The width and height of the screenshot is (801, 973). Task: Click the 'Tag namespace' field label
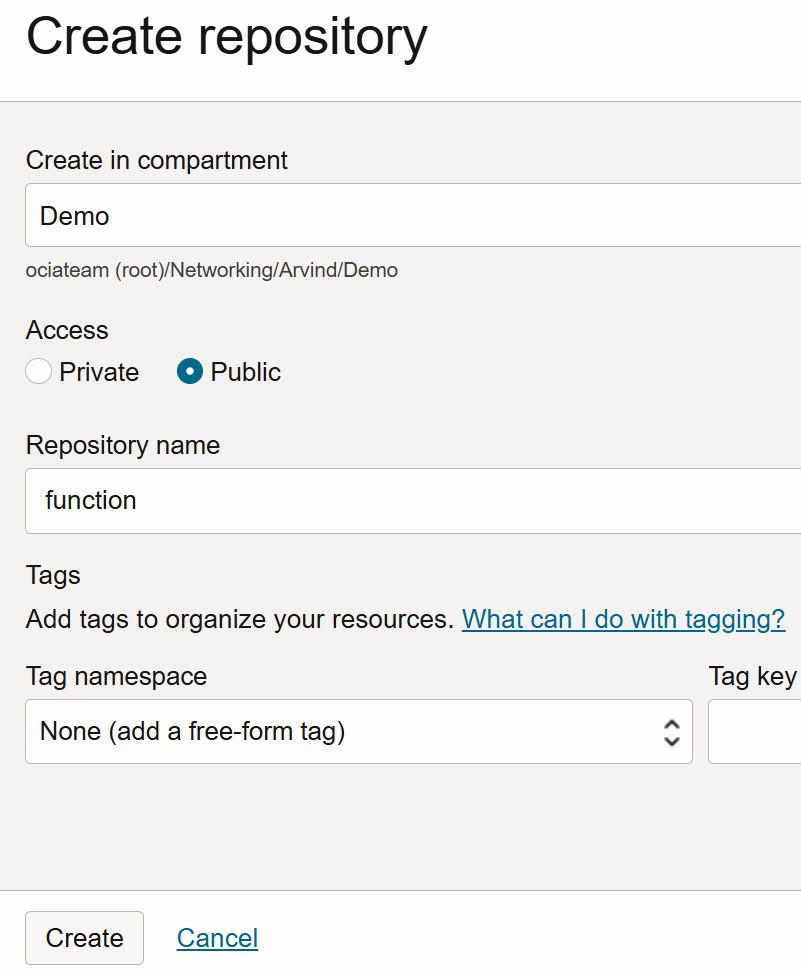[x=116, y=676]
